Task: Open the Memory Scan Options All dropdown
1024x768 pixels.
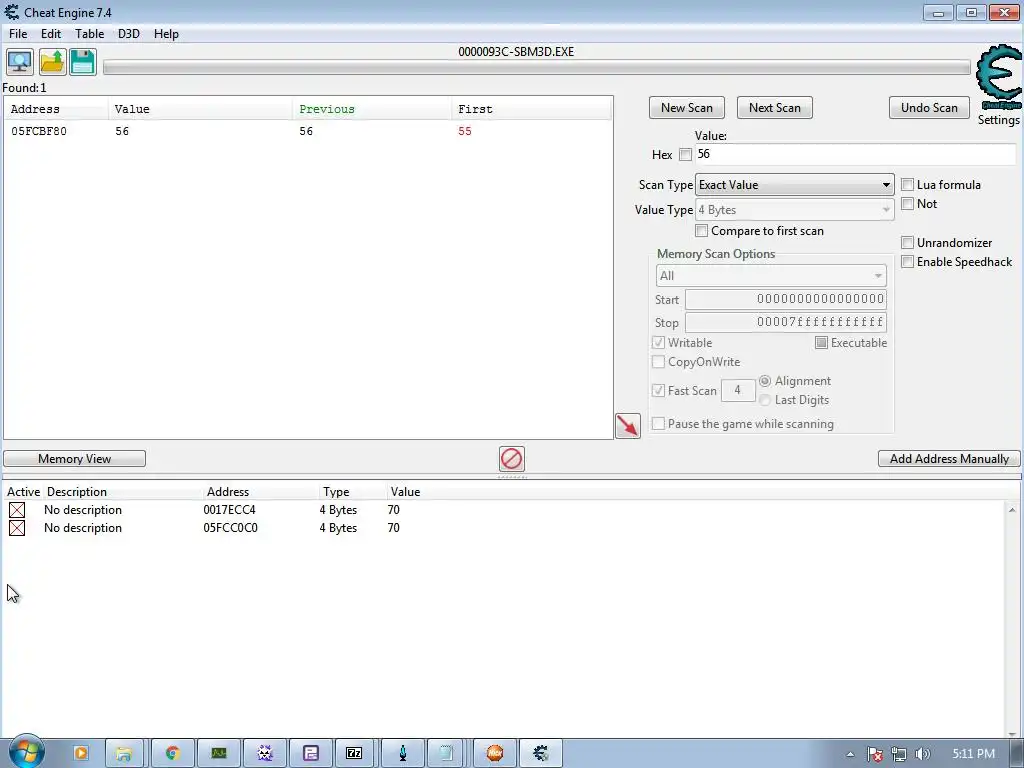Action: pyautogui.click(x=771, y=276)
